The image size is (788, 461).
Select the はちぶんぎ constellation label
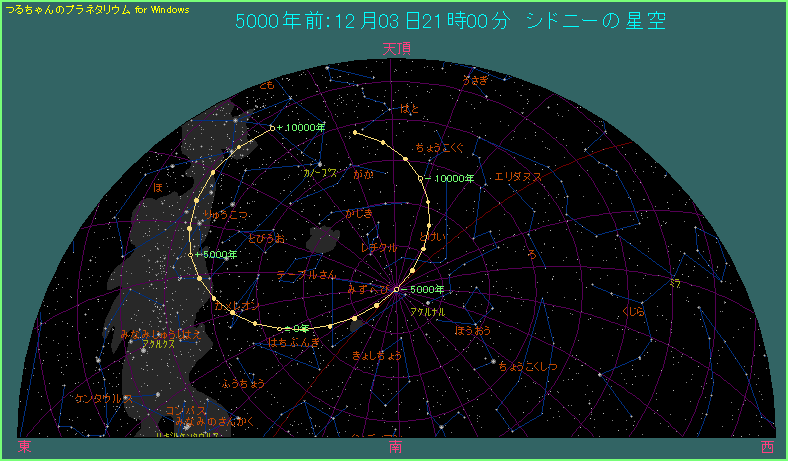pyautogui.click(x=294, y=342)
